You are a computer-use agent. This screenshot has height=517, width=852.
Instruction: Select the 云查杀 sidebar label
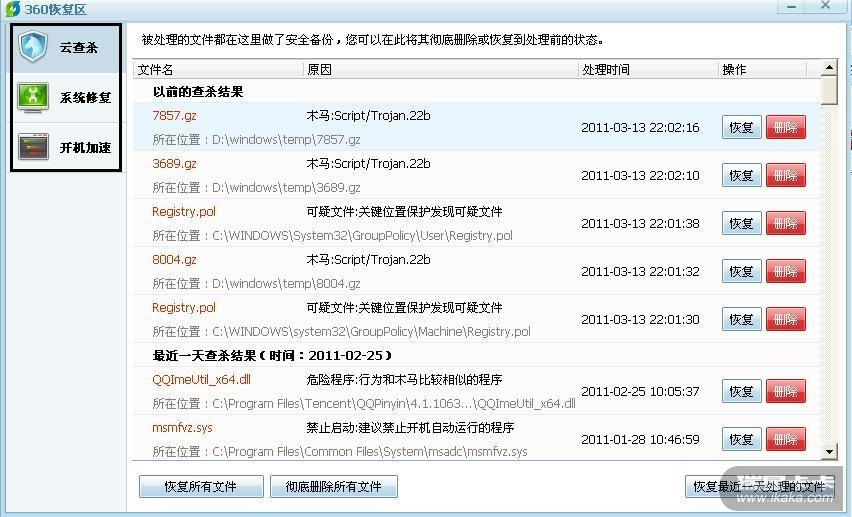[79, 48]
